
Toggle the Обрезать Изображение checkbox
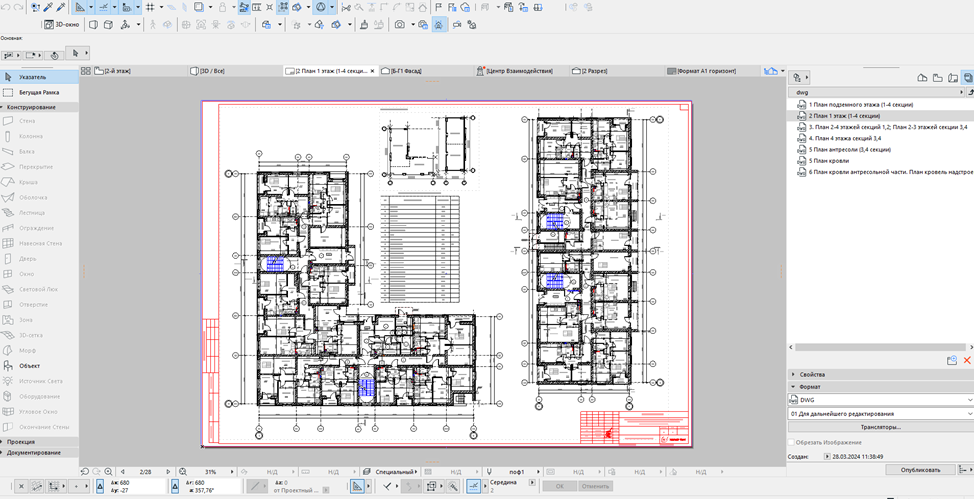point(791,442)
